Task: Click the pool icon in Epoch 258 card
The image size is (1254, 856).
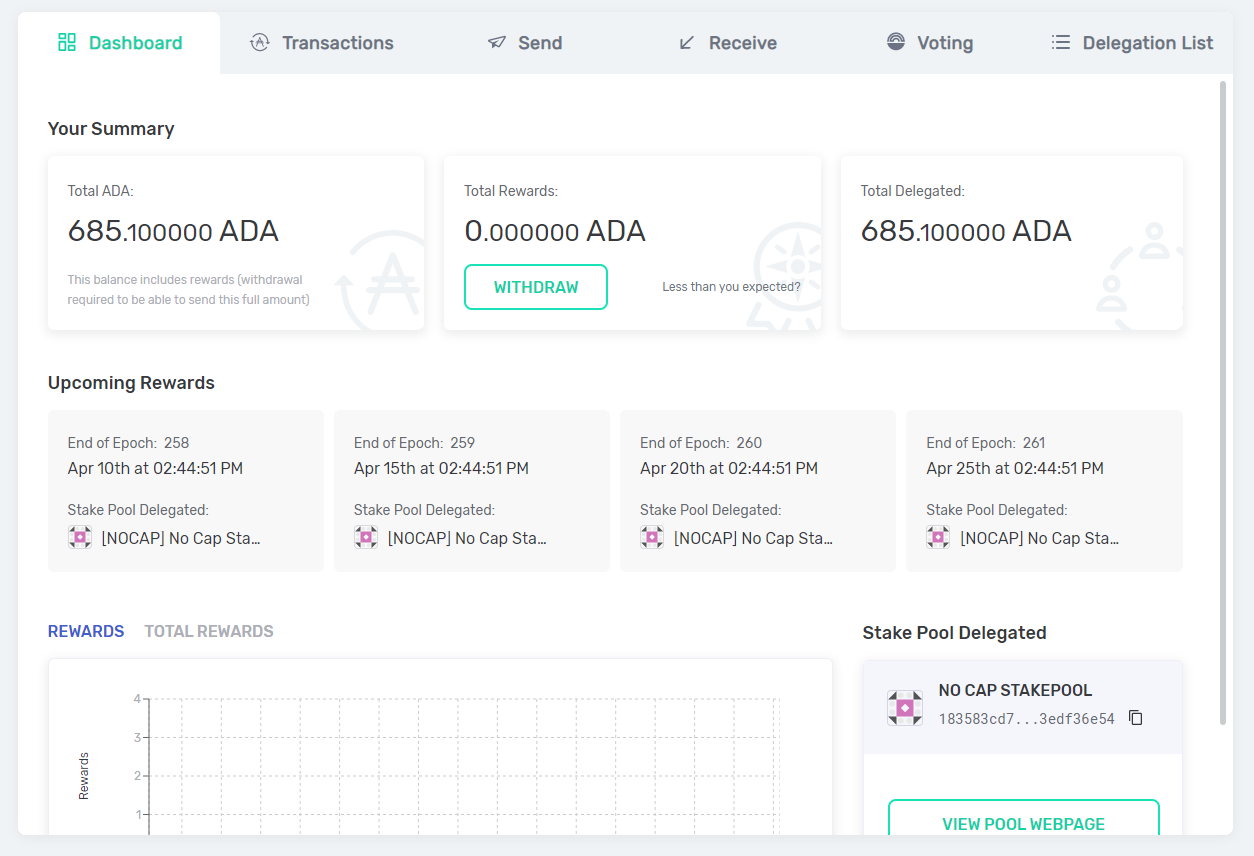Action: click(80, 537)
